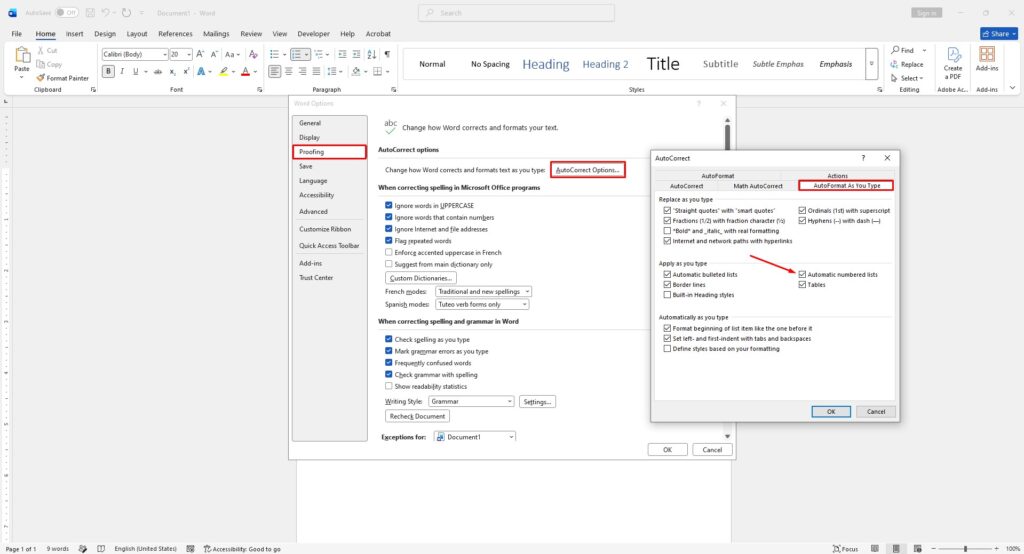Open the Select dropdown in Editing group
The width and height of the screenshot is (1024, 554).
(908, 78)
